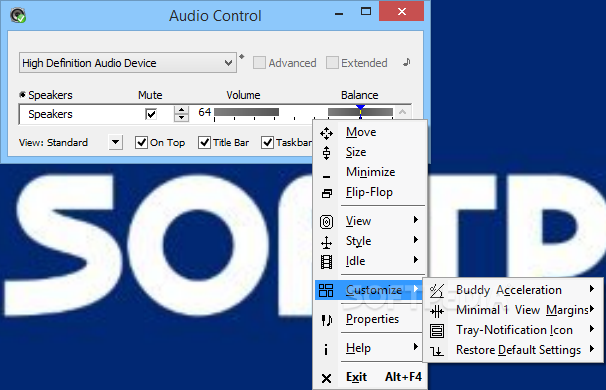Image resolution: width=606 pixels, height=390 pixels.
Task: Click the Speakers Volume slider bar
Action: (x=247, y=112)
